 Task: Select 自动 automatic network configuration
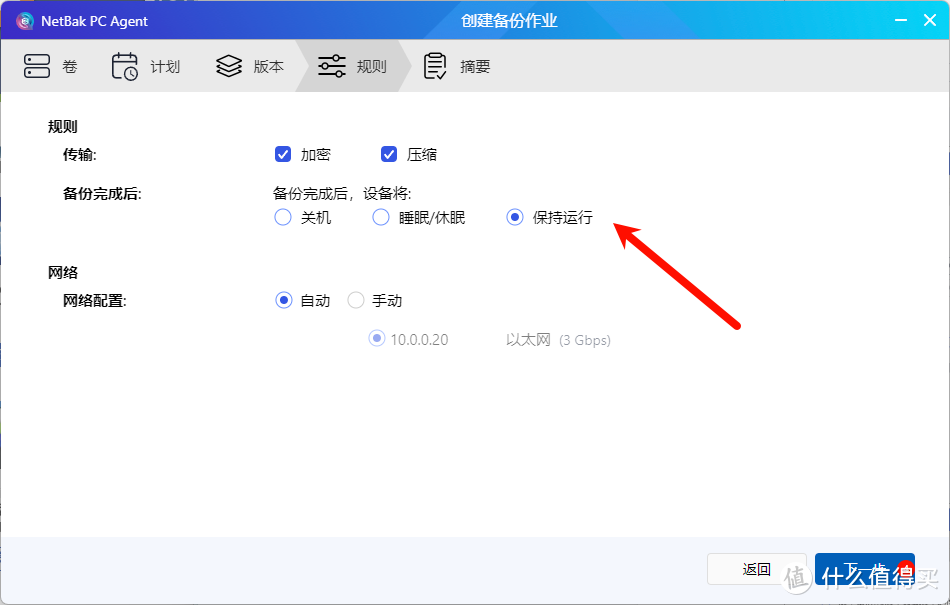283,299
